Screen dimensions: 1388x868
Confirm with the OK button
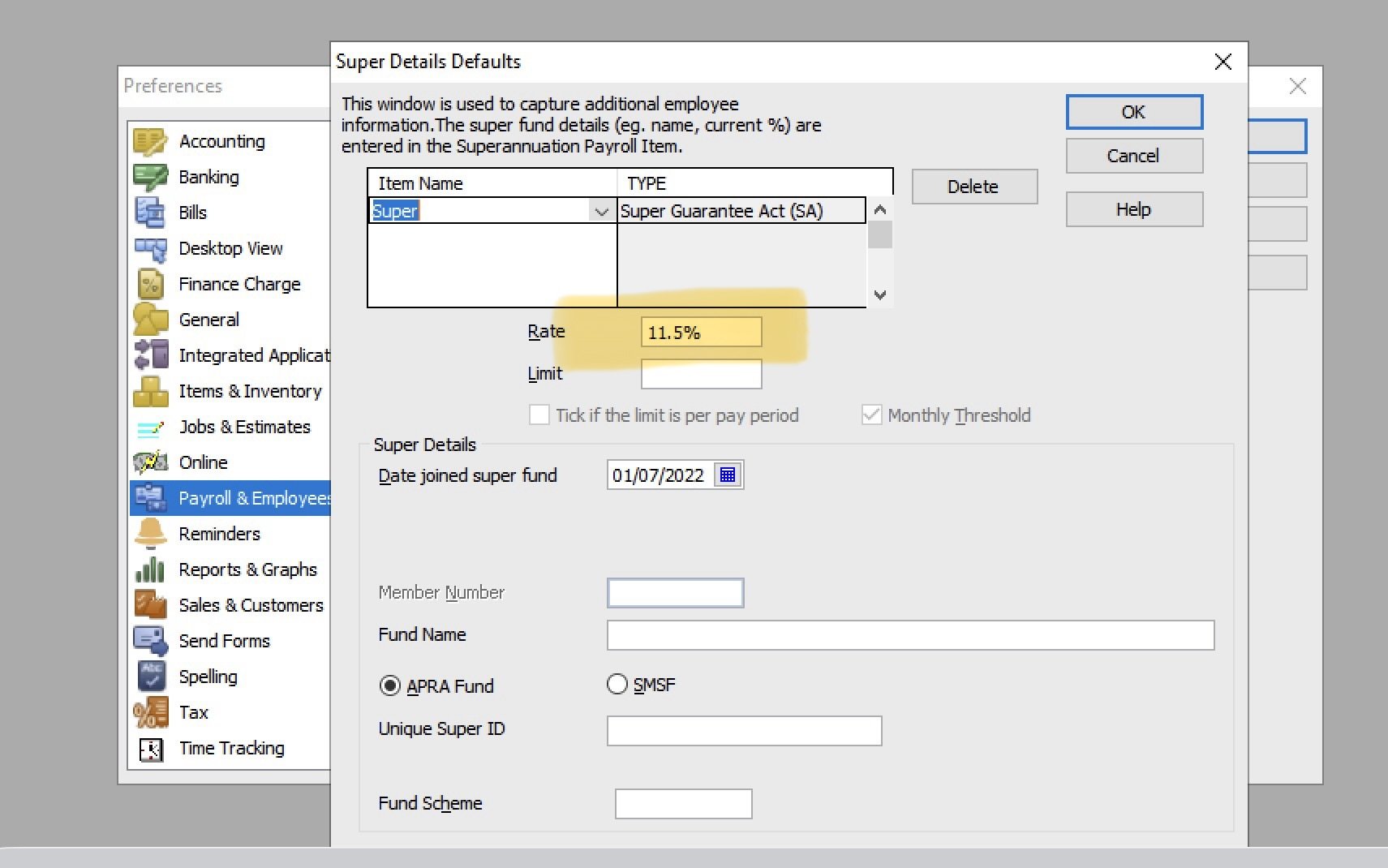1134,112
